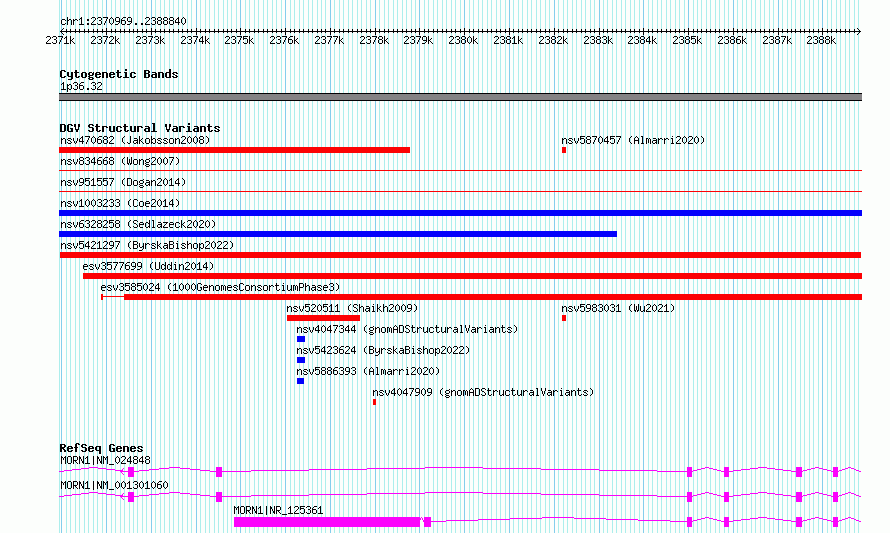Click the 2382k ruler tick label
Viewport: 890px width, 533px height.
pos(553,41)
